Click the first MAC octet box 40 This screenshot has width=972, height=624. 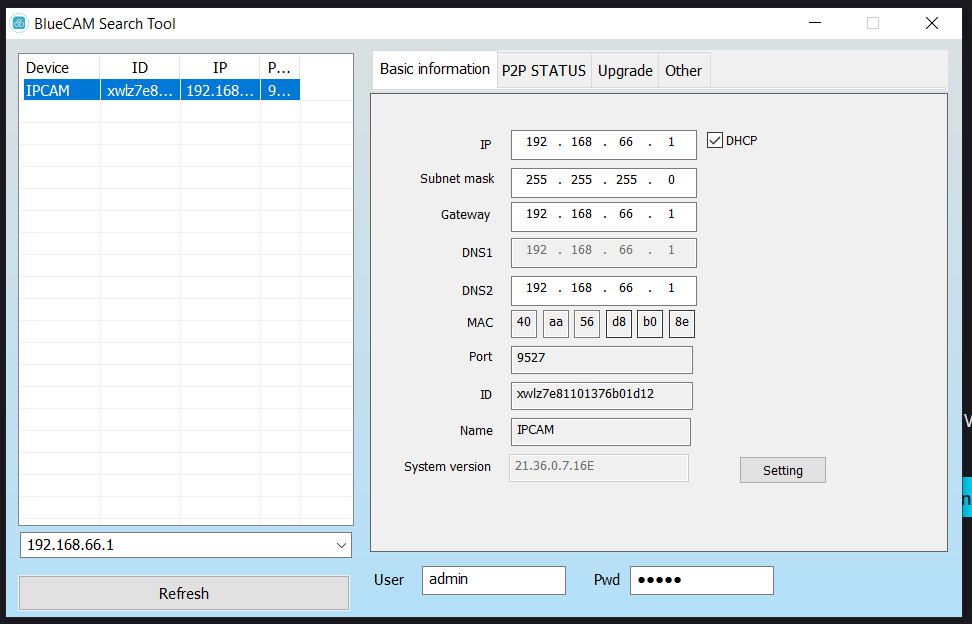click(524, 323)
